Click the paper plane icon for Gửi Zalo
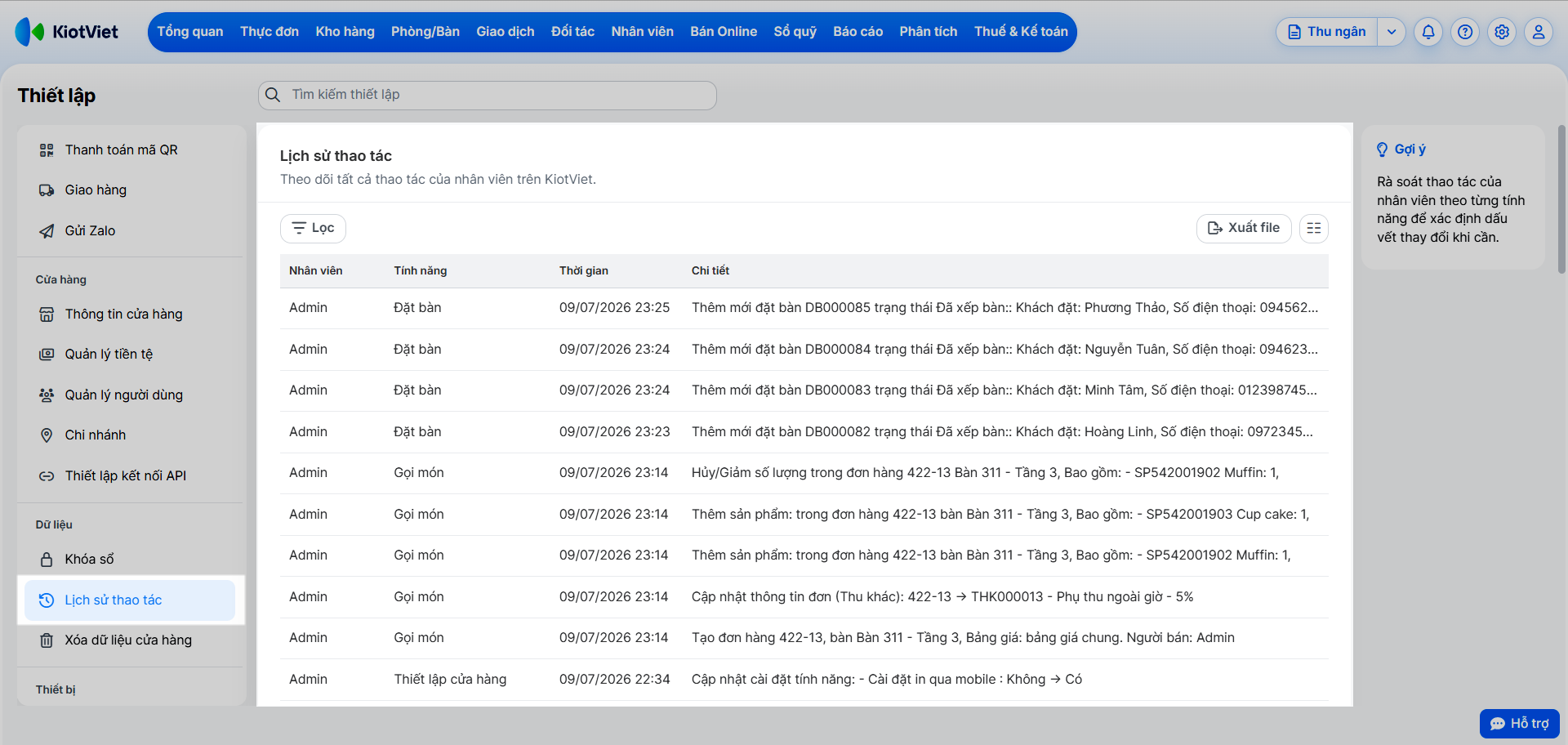The image size is (1568, 745). click(x=47, y=231)
